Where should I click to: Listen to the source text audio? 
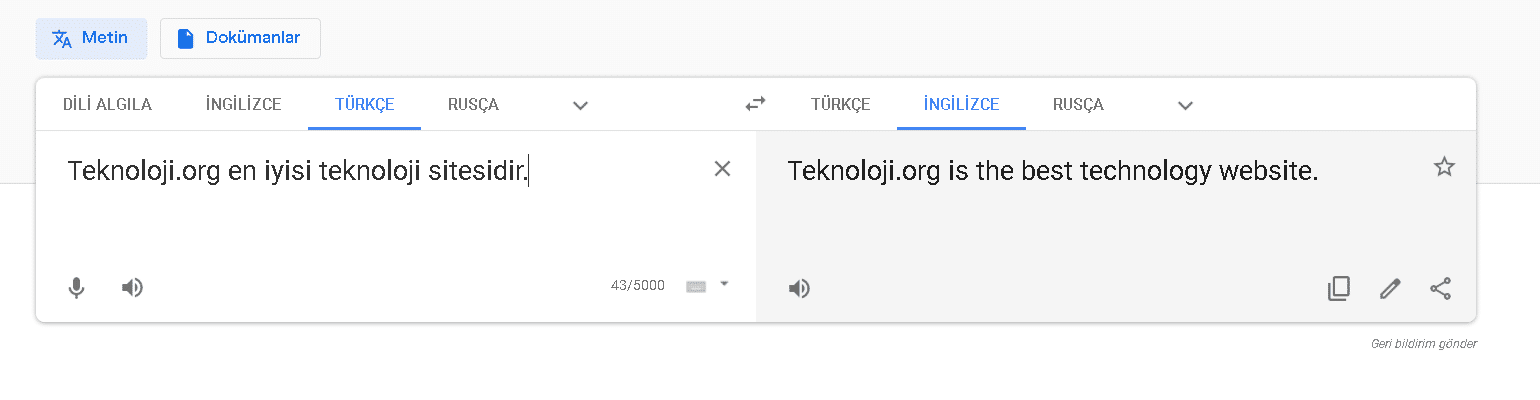(132, 288)
